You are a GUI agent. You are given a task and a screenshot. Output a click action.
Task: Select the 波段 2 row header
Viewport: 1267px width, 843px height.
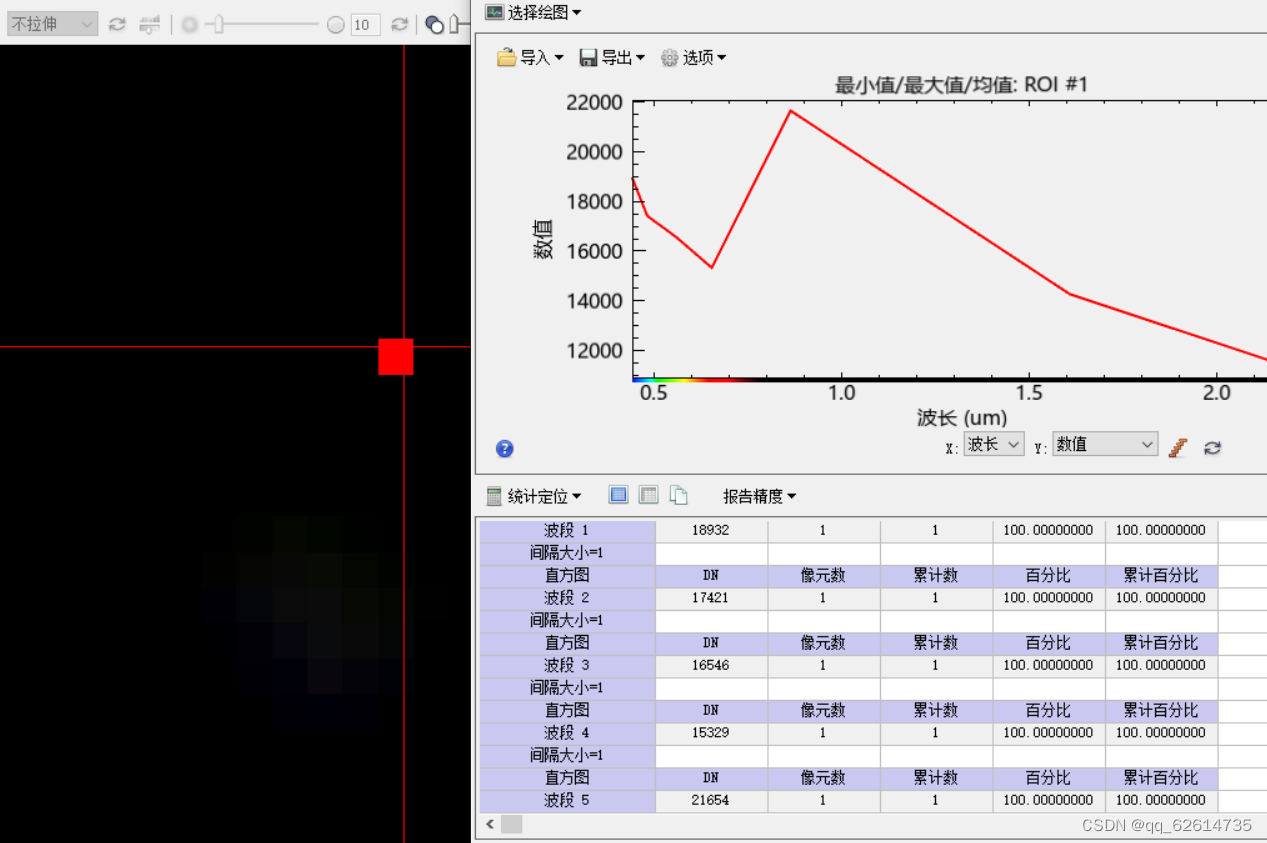(x=567, y=598)
